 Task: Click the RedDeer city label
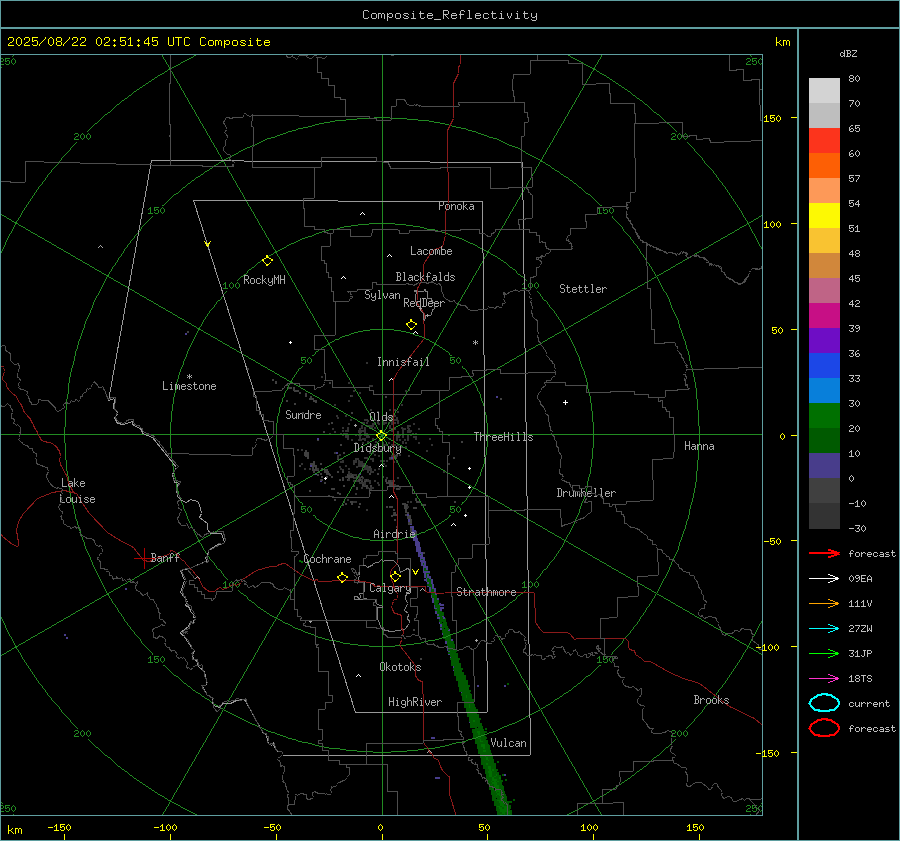click(x=424, y=303)
